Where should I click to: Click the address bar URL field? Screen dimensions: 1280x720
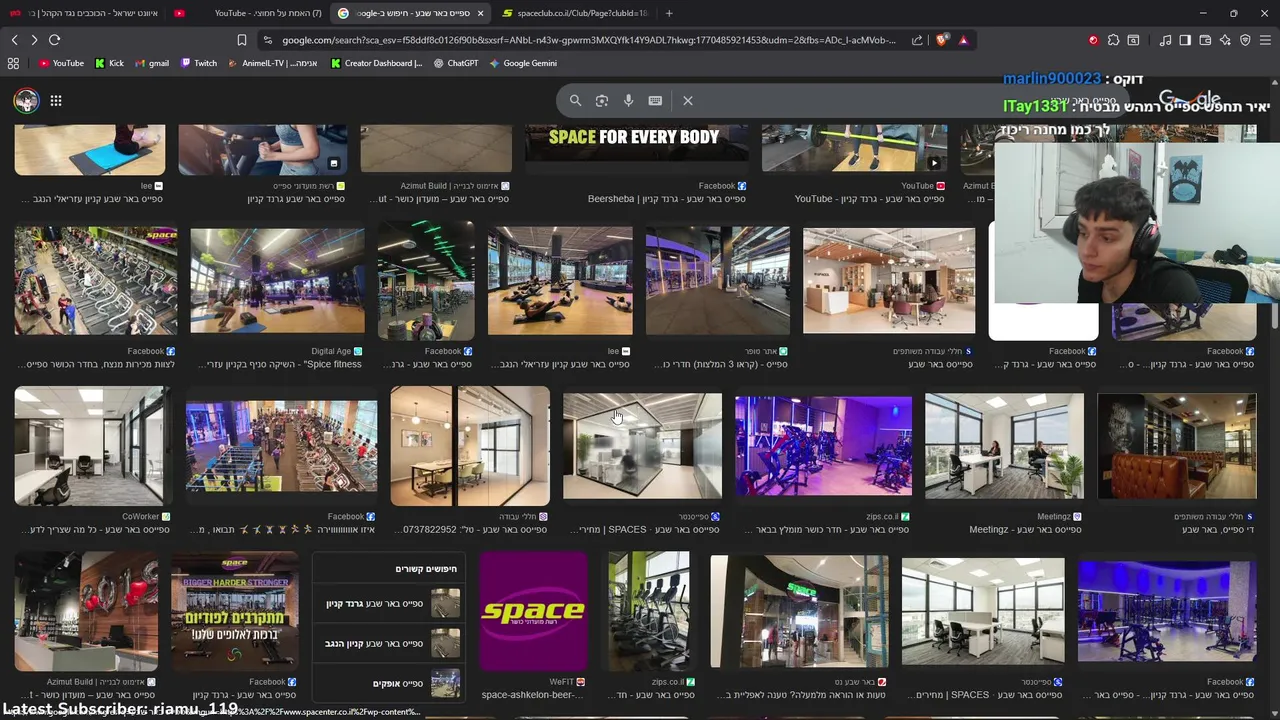coord(588,40)
